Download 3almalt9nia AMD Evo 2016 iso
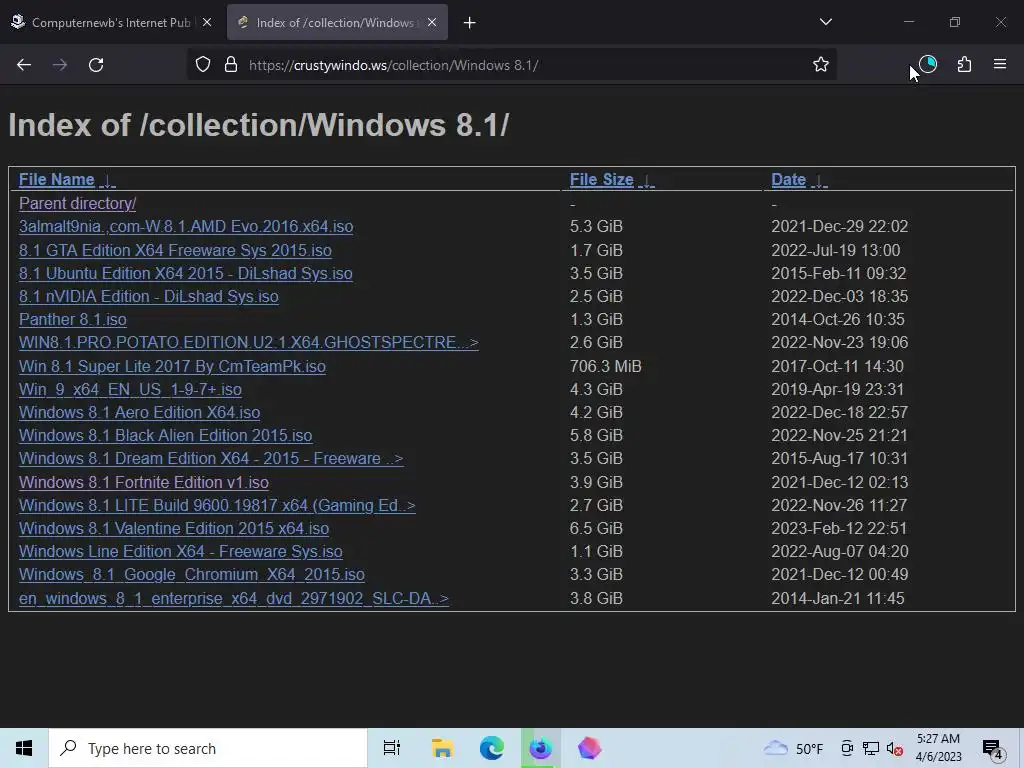Screen dimensions: 1024x768 [186, 227]
